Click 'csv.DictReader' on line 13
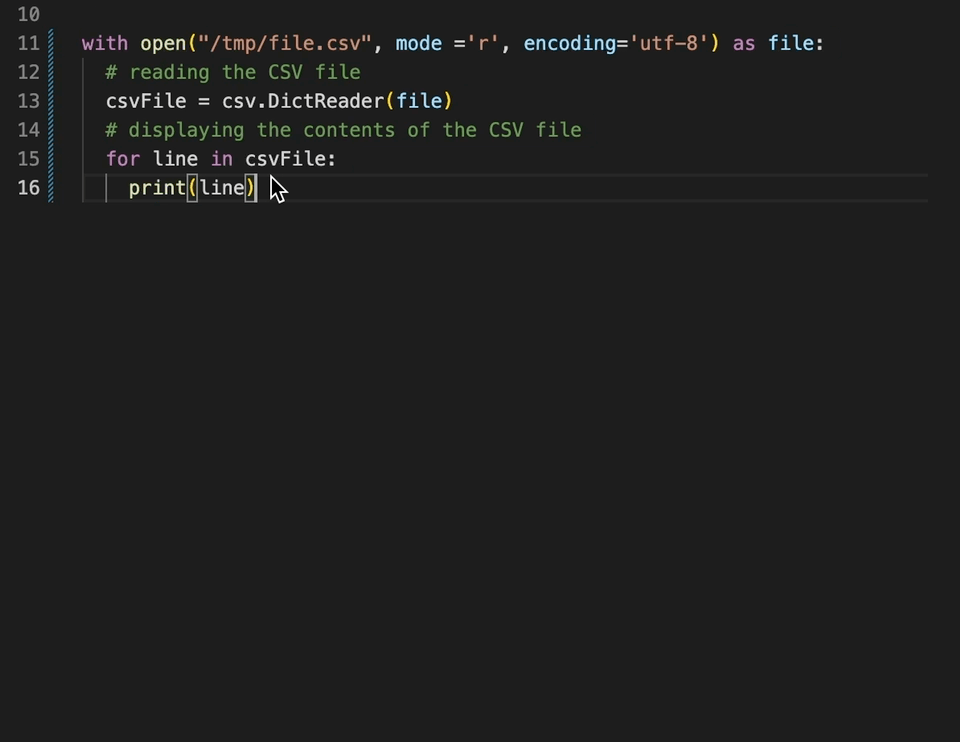960x742 pixels. [x=303, y=101]
